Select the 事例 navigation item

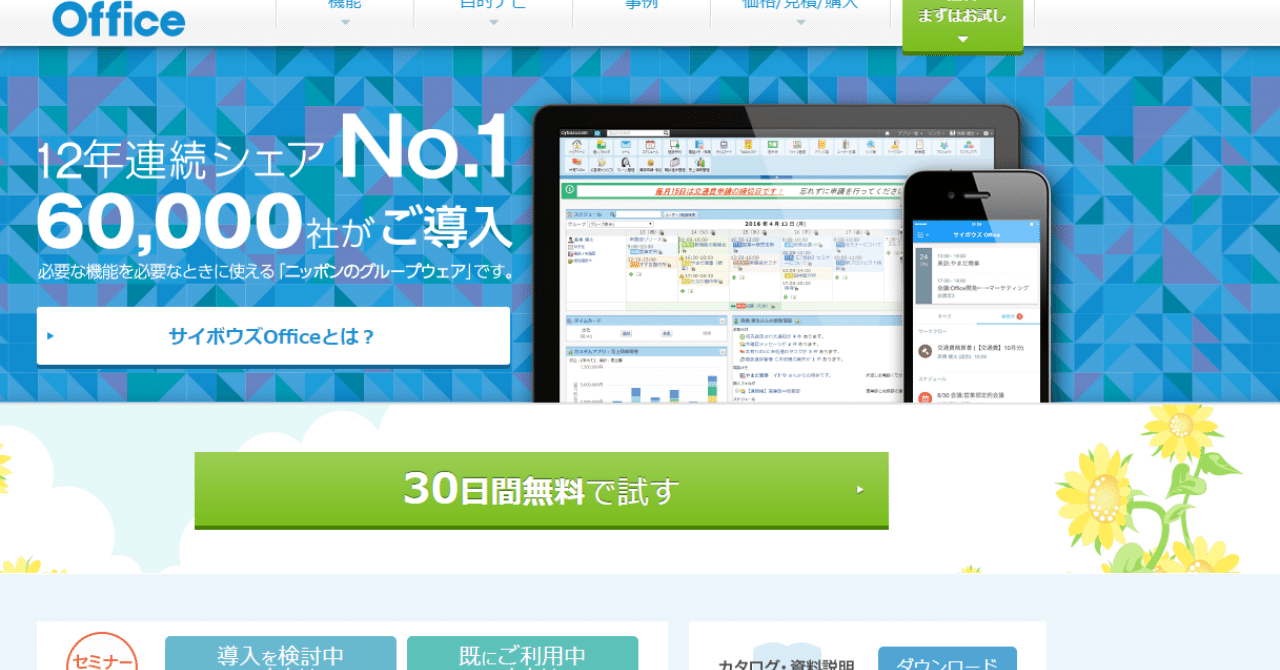[x=641, y=8]
